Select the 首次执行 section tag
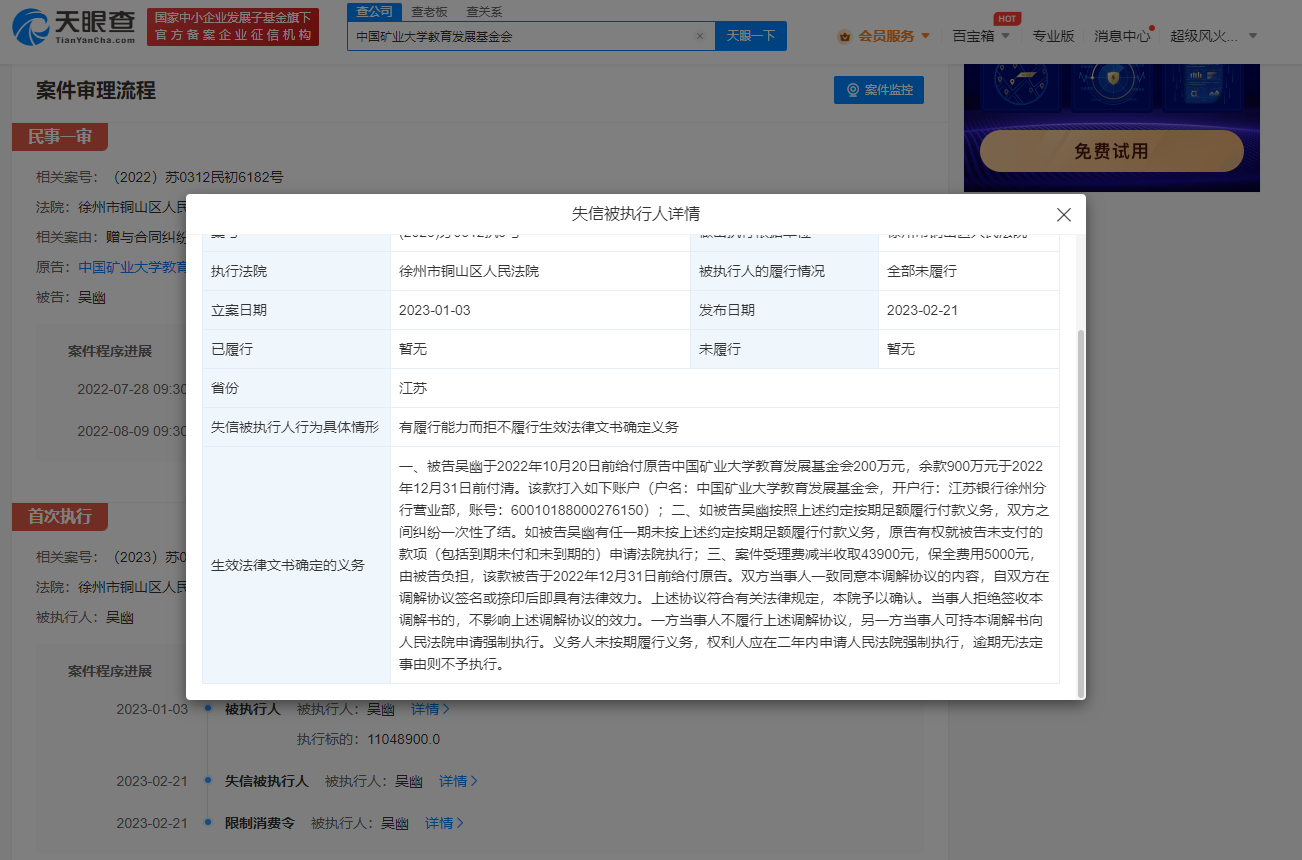The height and width of the screenshot is (860, 1302). (59, 517)
